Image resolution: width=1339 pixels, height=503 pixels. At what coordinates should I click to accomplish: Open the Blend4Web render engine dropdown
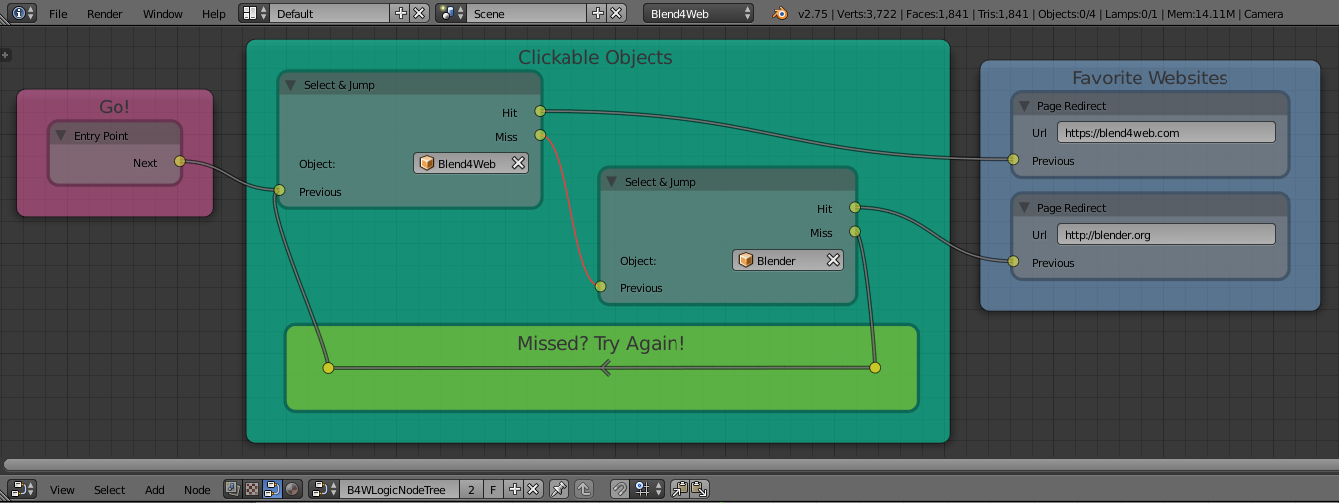(x=699, y=13)
